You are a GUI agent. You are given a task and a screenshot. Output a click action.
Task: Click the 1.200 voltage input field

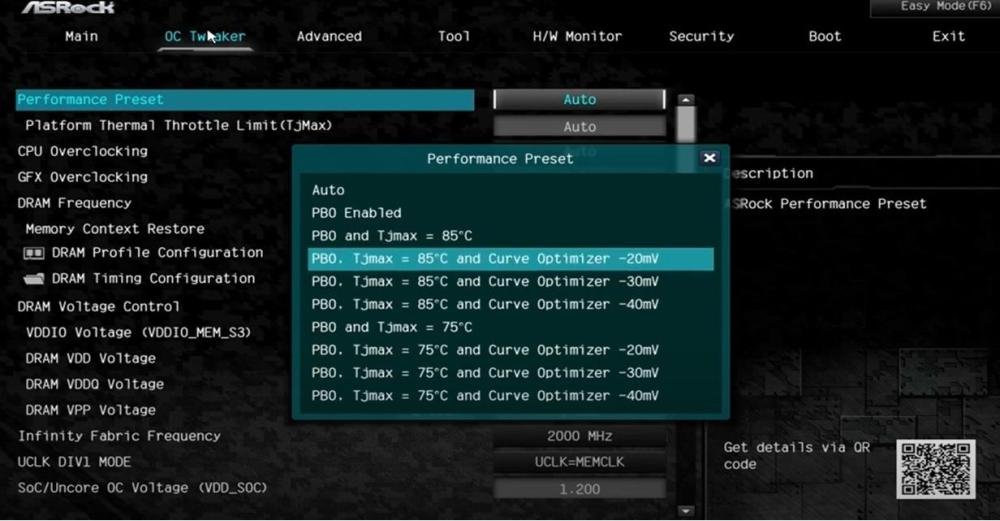coord(579,489)
